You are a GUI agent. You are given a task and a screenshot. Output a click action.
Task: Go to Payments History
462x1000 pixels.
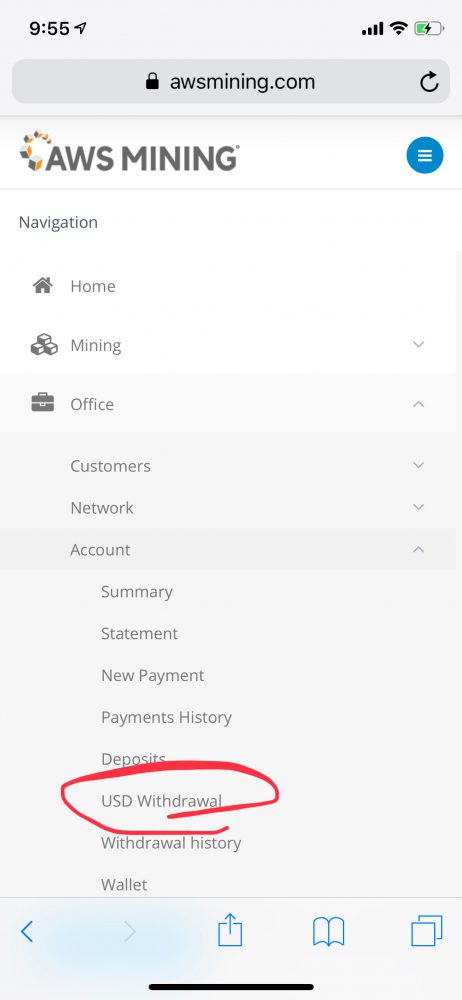coord(166,717)
